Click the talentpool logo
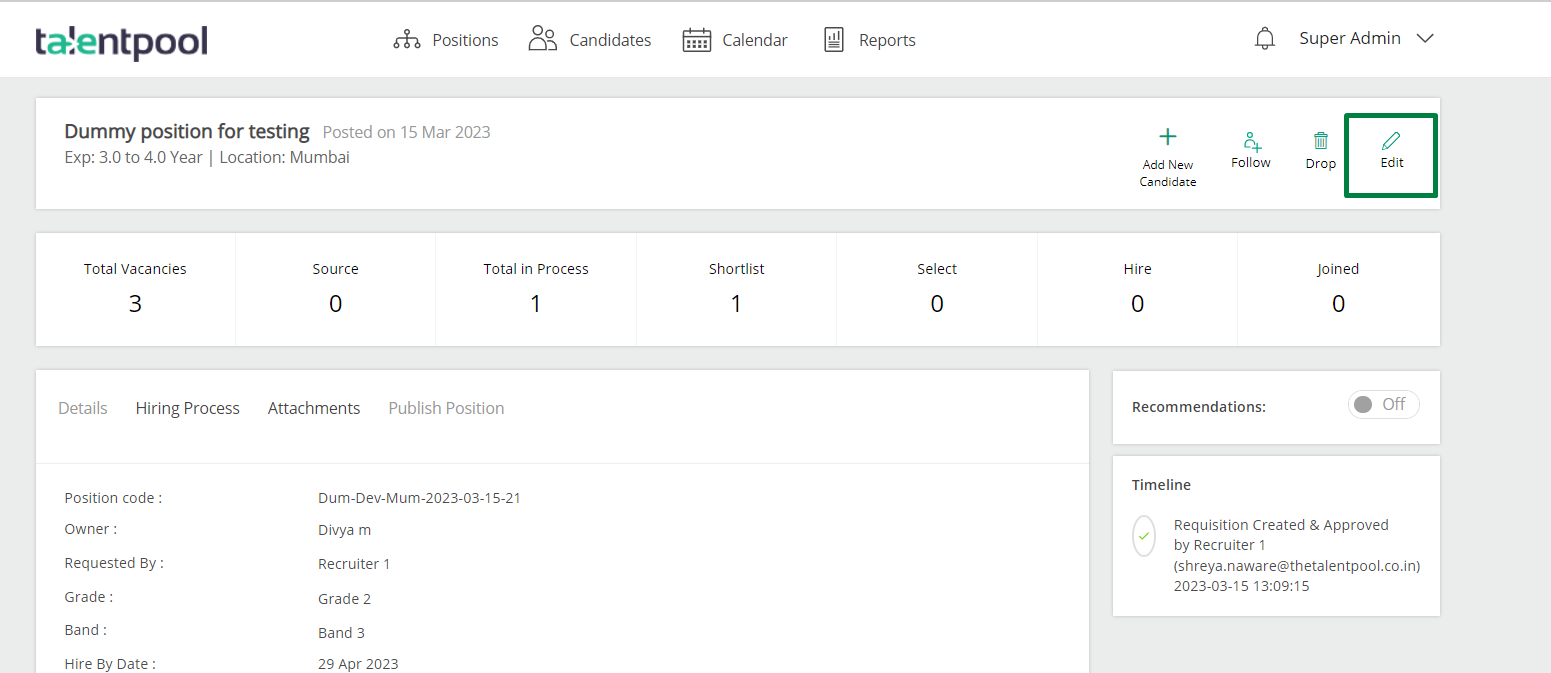1551x673 pixels. point(122,43)
